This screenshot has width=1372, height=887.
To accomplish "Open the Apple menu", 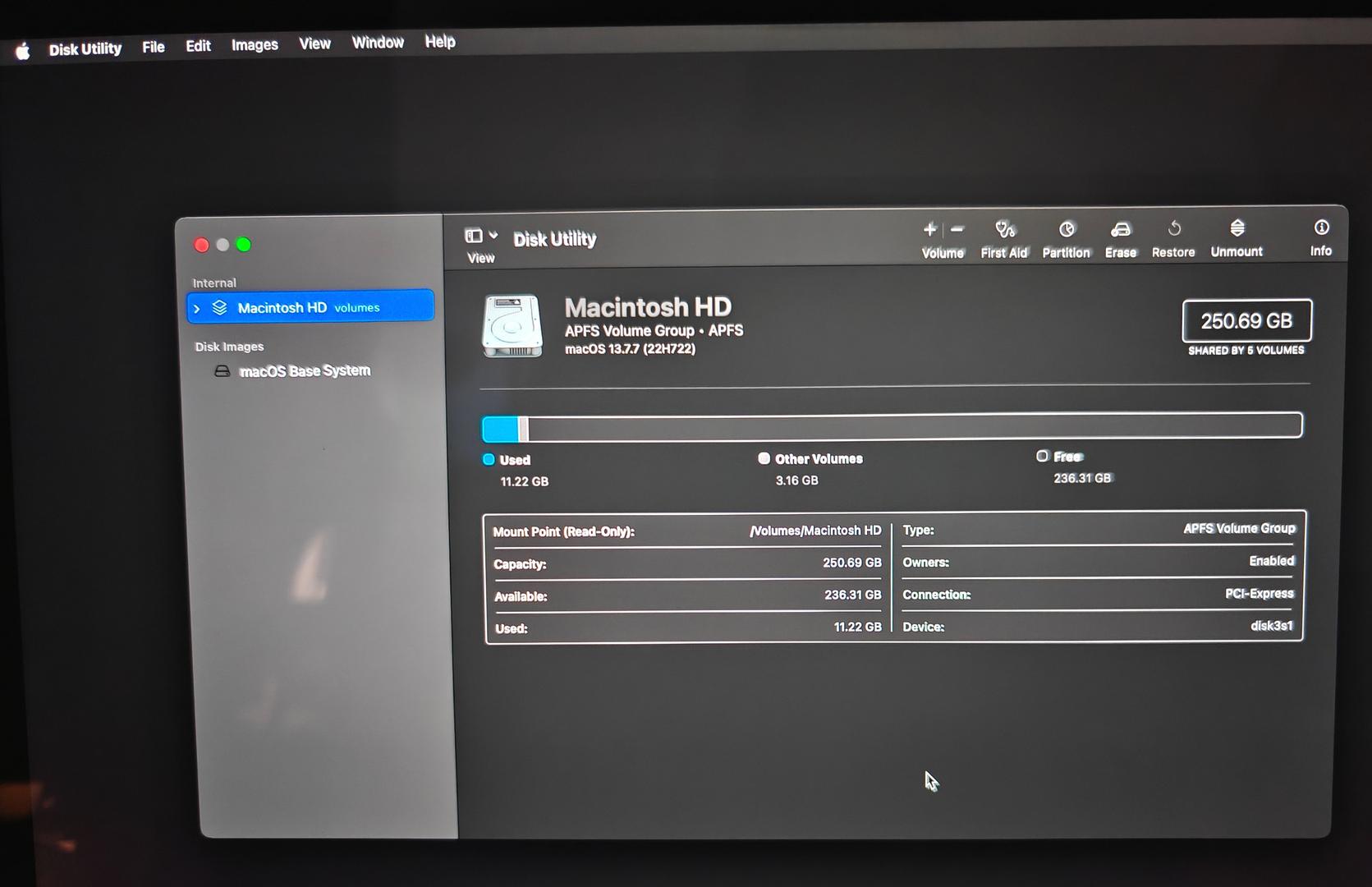I will pyautogui.click(x=23, y=51).
